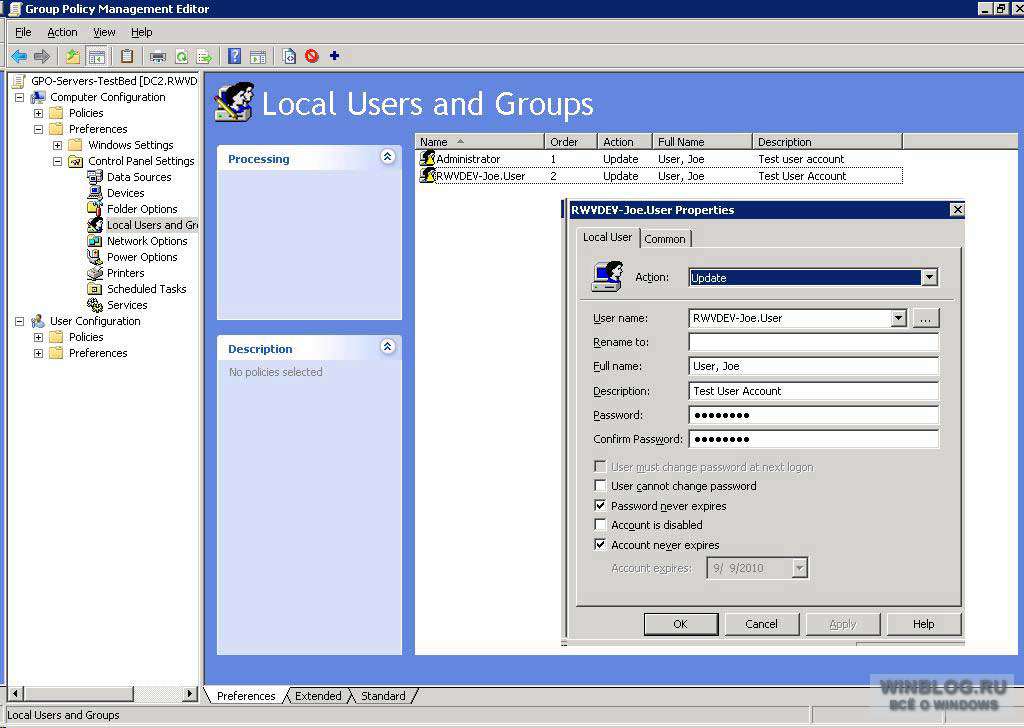Viewport: 1024px width, 728px height.
Task: Expand Policies under Computer Configuration
Action: (x=39, y=113)
